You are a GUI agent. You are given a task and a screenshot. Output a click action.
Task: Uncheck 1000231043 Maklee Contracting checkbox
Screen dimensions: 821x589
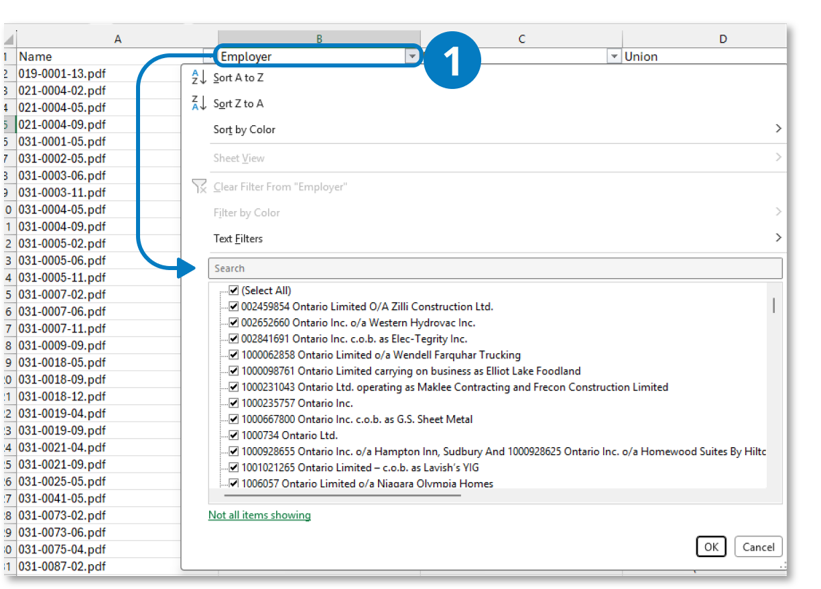pos(234,387)
